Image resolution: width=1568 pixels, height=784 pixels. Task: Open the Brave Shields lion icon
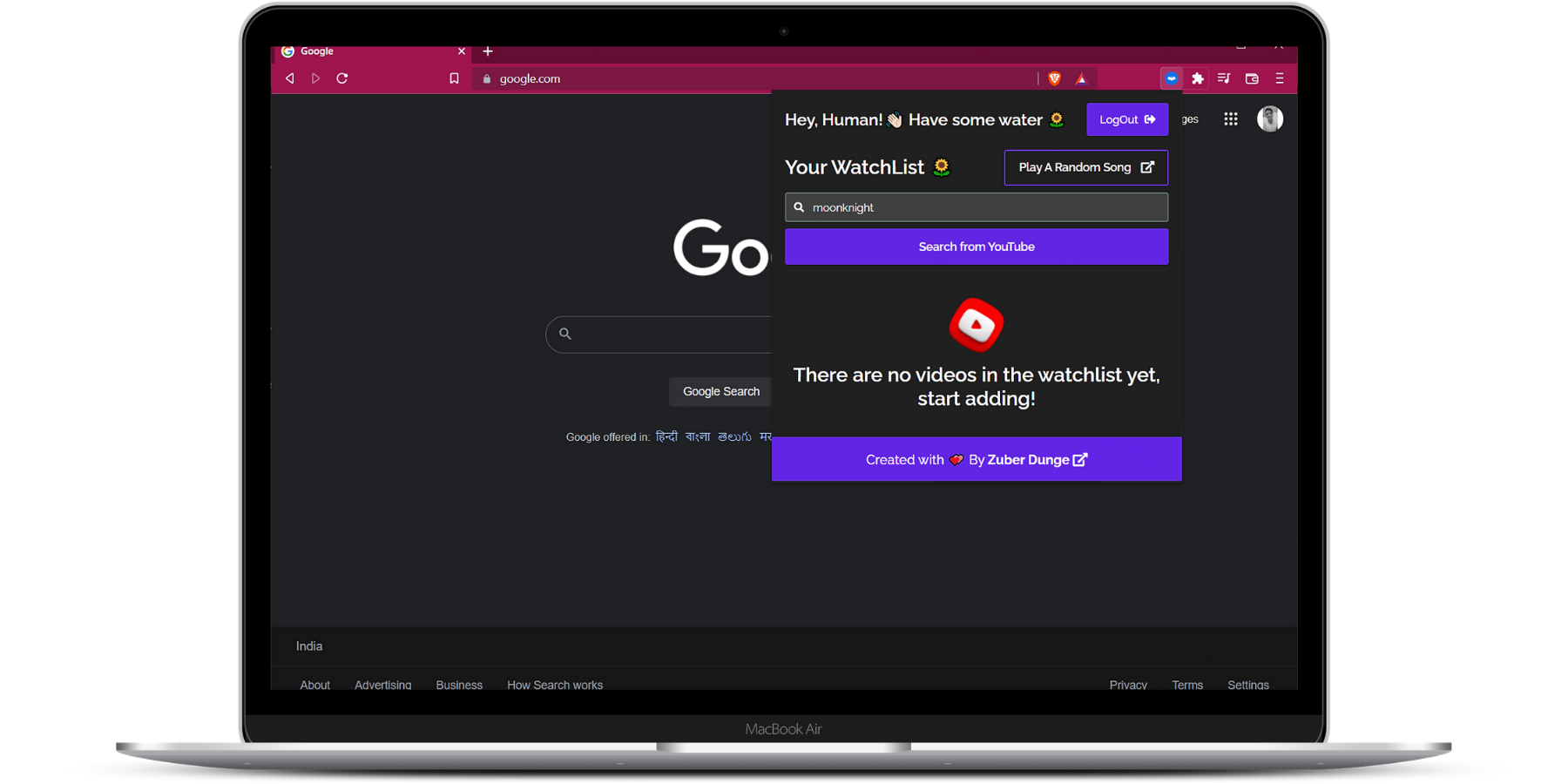(1054, 78)
